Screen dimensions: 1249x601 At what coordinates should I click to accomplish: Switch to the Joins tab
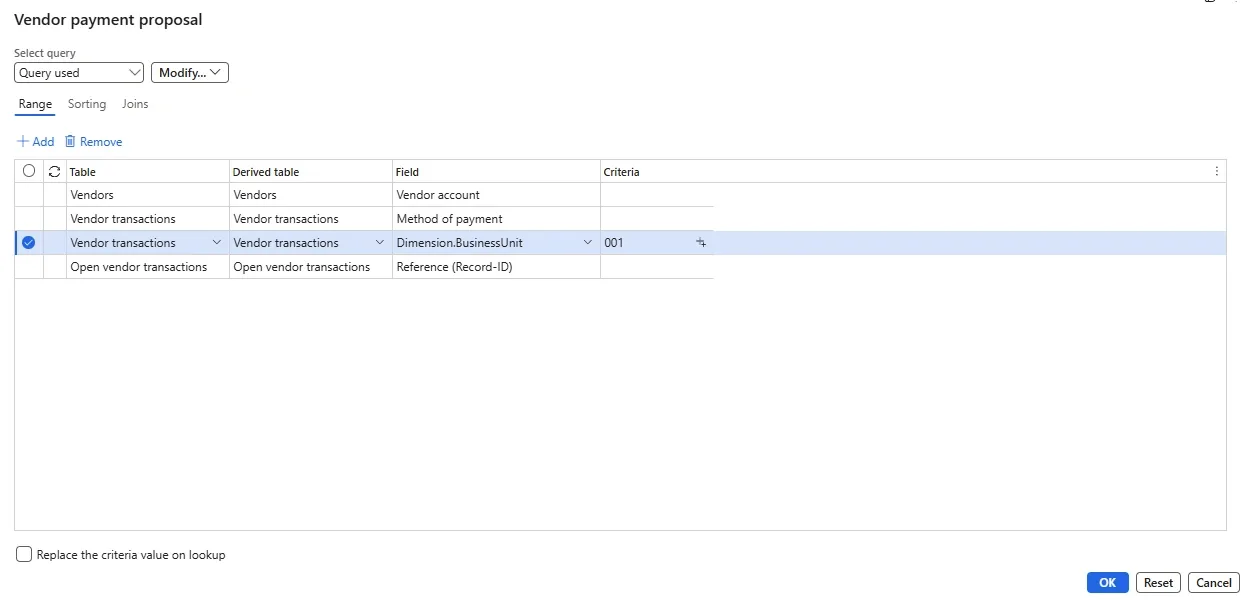coord(135,104)
